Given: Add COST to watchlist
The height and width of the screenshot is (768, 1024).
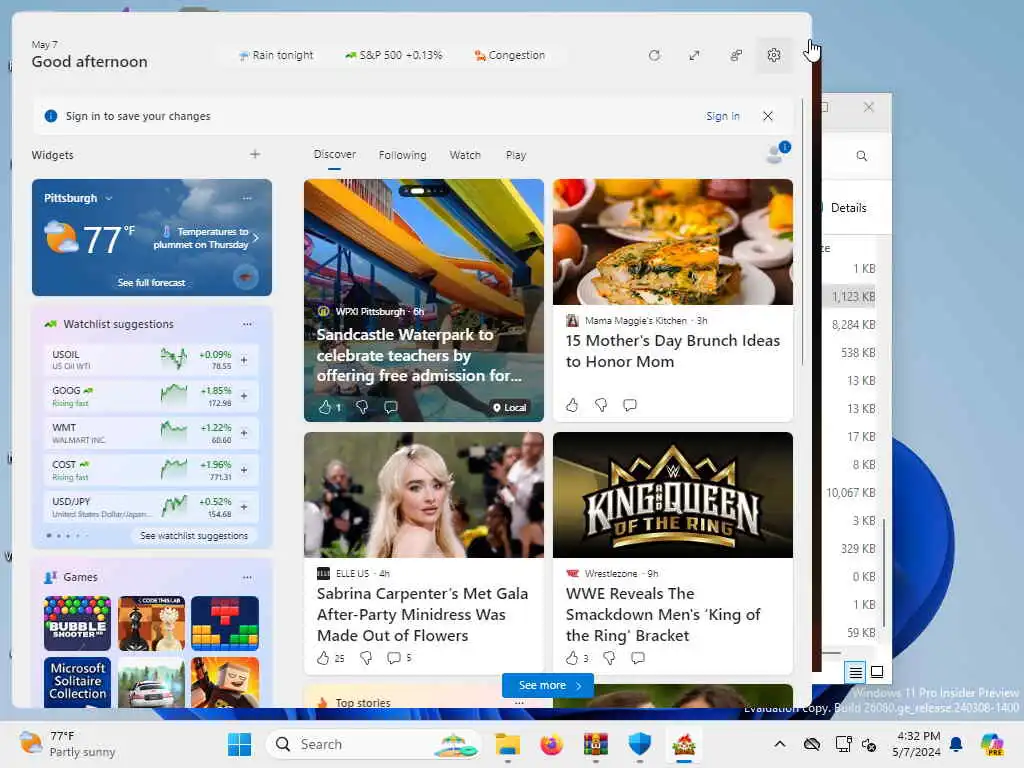Looking at the screenshot, I should pyautogui.click(x=244, y=470).
